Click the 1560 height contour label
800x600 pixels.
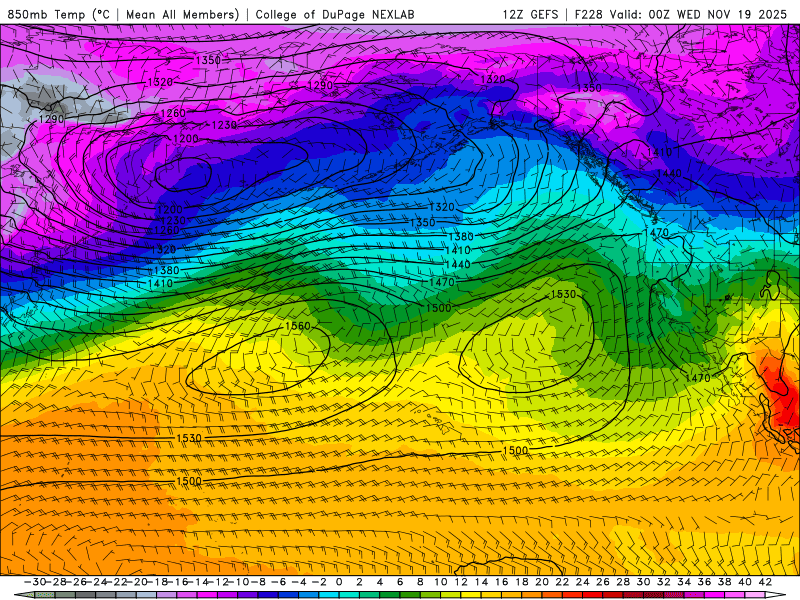[x=297, y=326]
